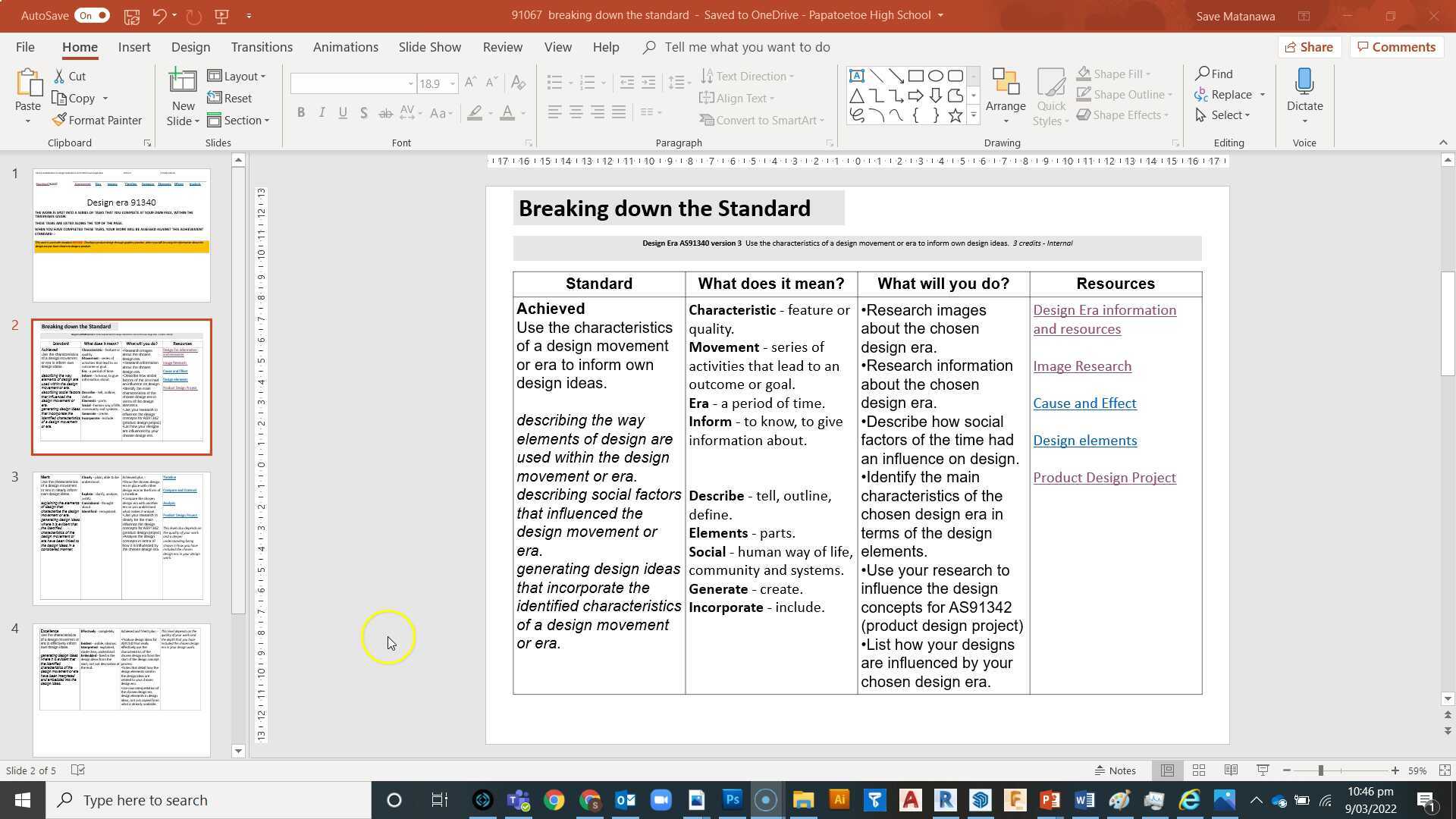Switch to Reading View in status bar
1456x819 pixels.
pos(1231,770)
